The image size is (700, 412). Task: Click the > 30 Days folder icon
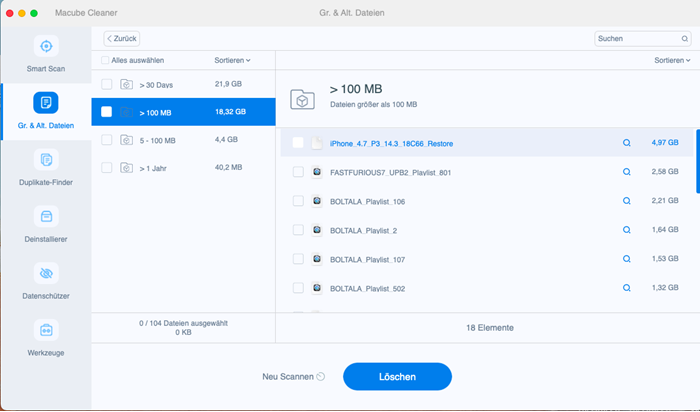coord(126,84)
